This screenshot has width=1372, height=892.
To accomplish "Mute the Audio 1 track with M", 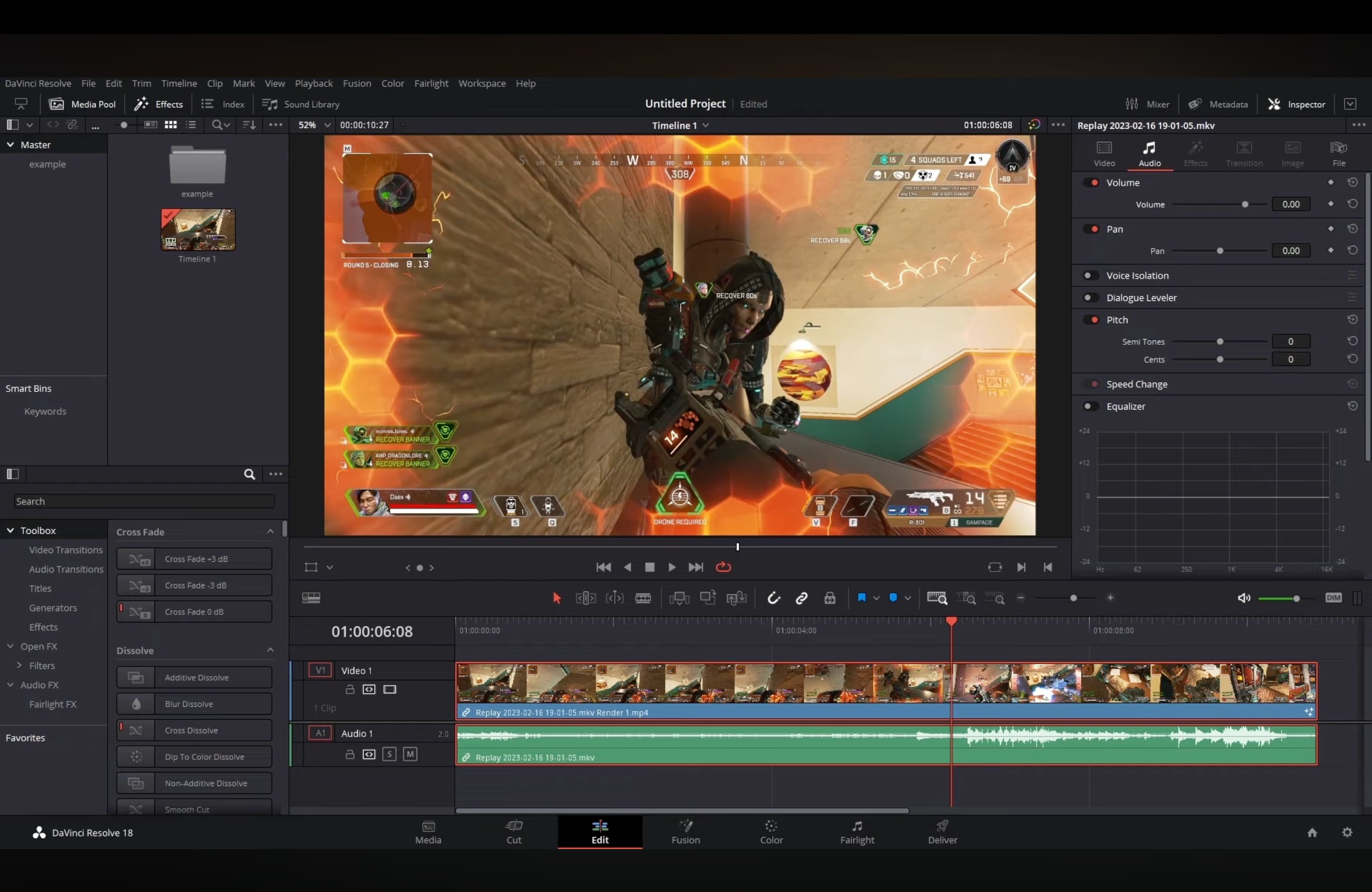I will click(410, 754).
